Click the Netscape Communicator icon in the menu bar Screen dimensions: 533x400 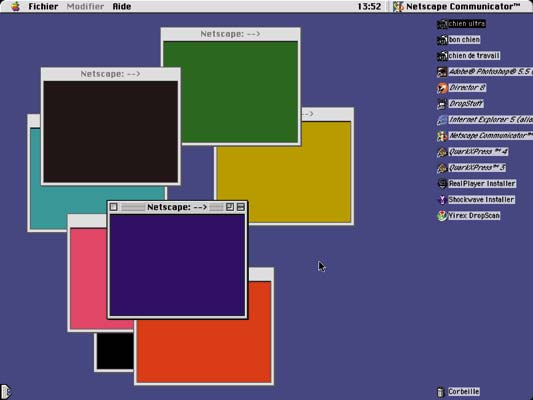[398, 6]
